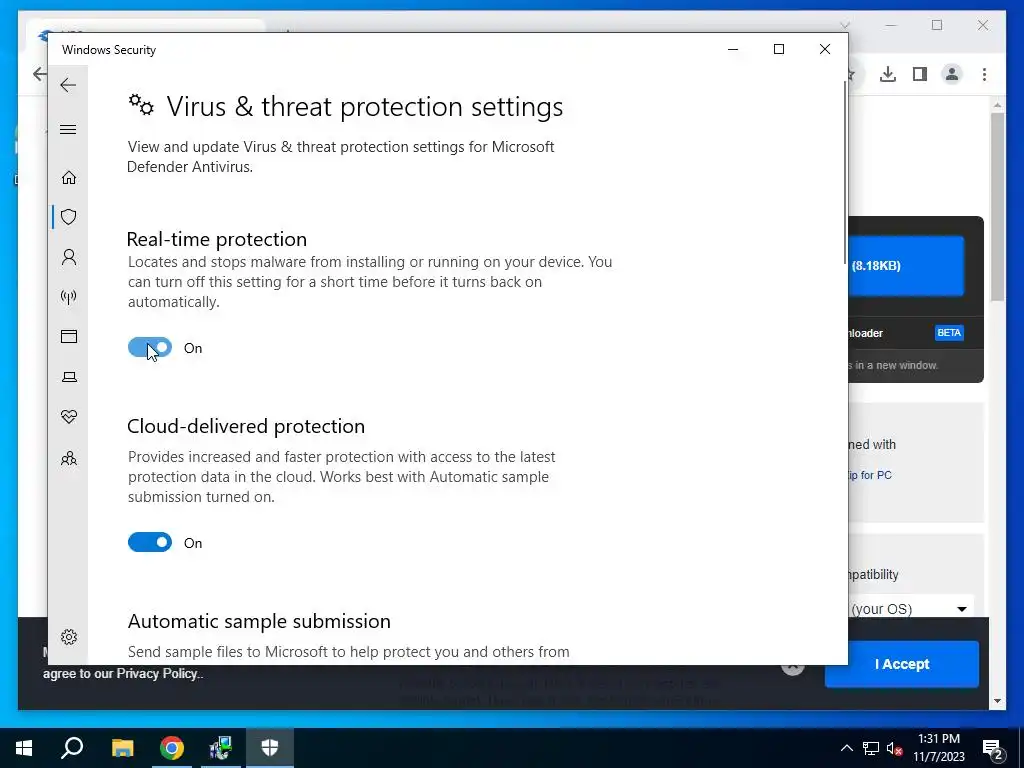Open the Home sidebar icon
This screenshot has width=1024, height=768.
69,178
